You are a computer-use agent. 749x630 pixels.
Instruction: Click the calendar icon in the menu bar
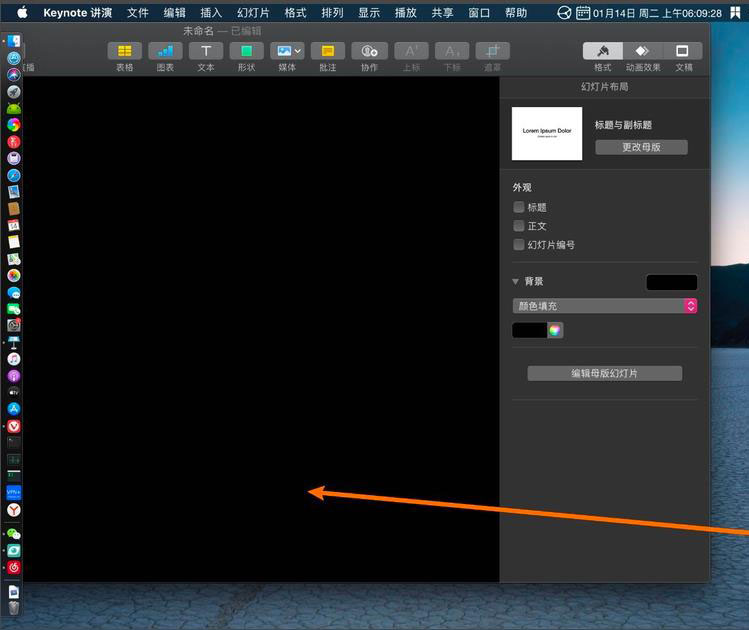pyautogui.click(x=583, y=12)
